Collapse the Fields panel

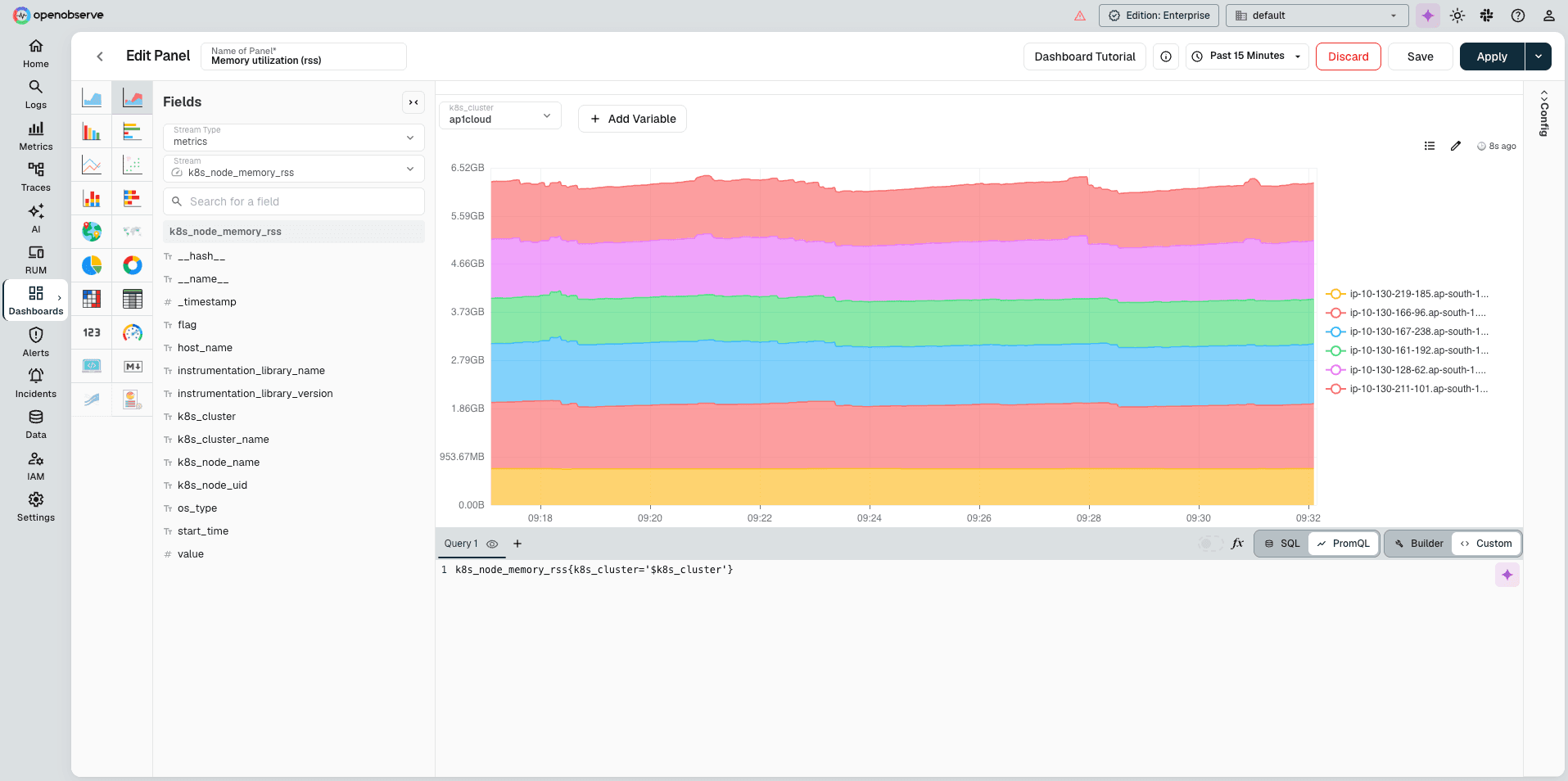point(413,102)
